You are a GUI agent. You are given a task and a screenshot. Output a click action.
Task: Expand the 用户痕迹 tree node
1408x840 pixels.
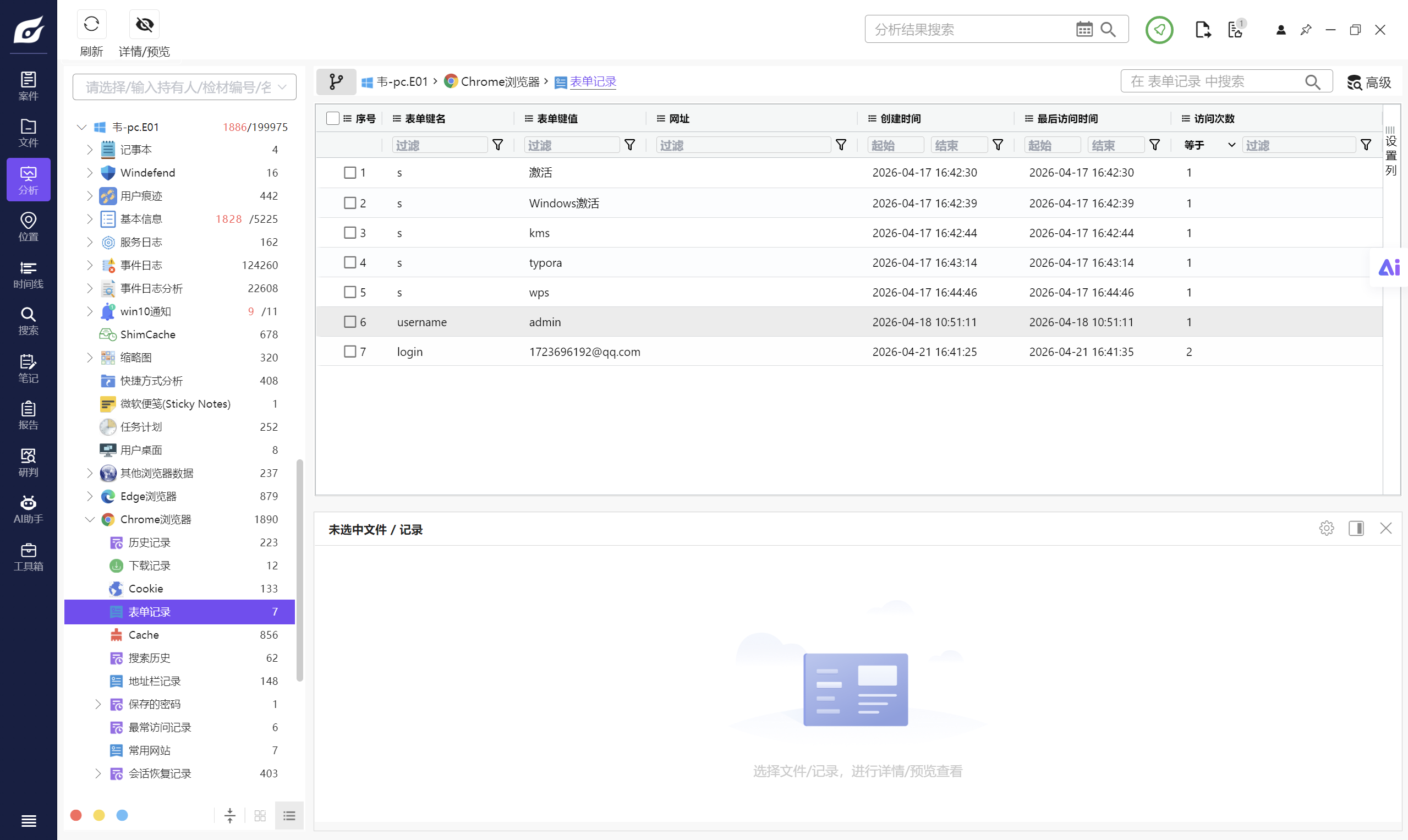tap(90, 196)
